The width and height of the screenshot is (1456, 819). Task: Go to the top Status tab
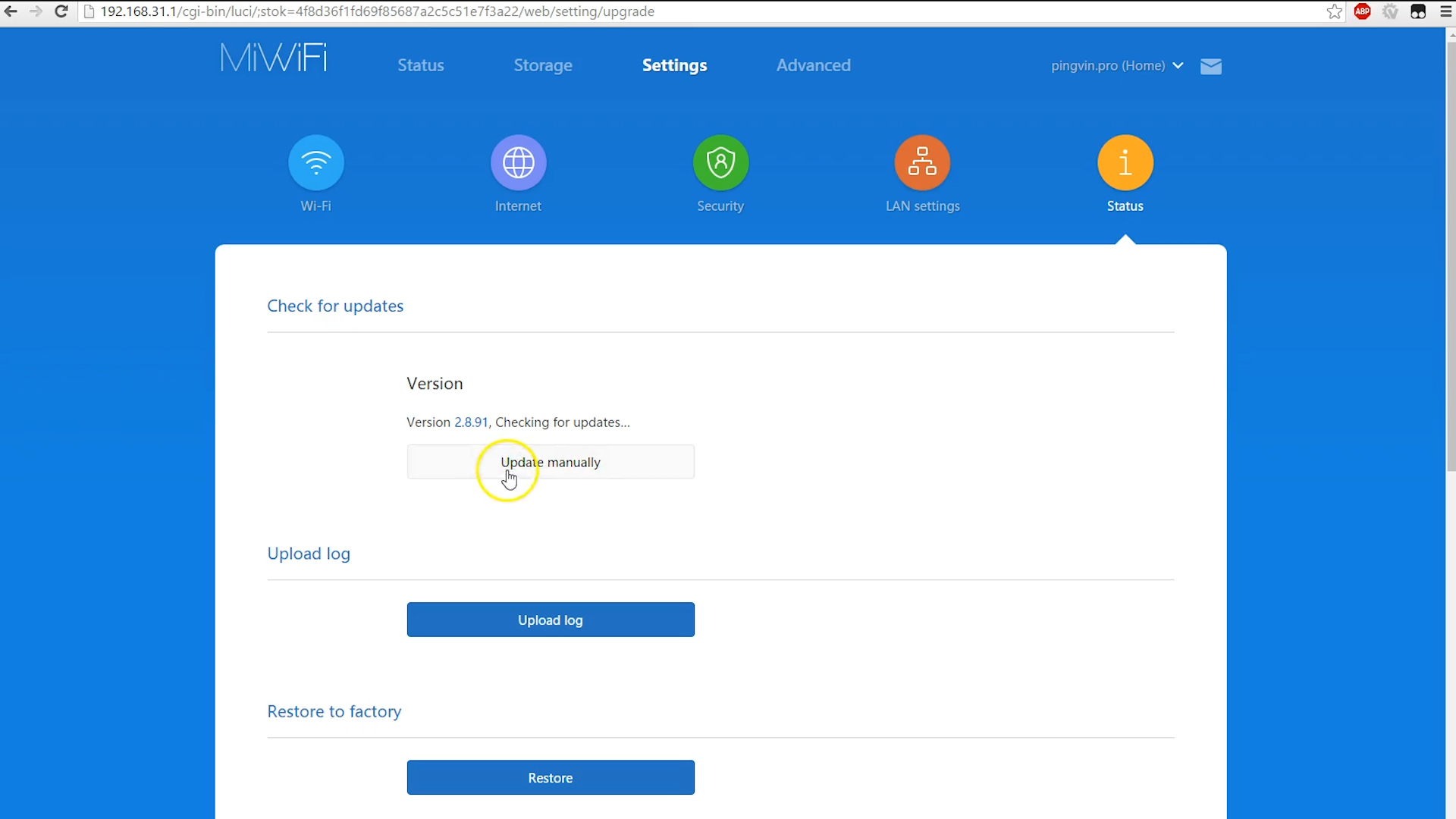pos(421,66)
